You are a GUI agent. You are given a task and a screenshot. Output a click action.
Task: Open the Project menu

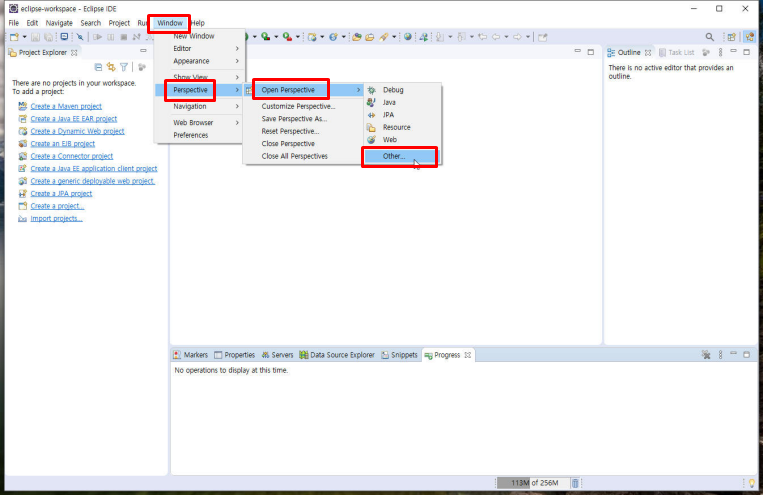click(x=119, y=23)
